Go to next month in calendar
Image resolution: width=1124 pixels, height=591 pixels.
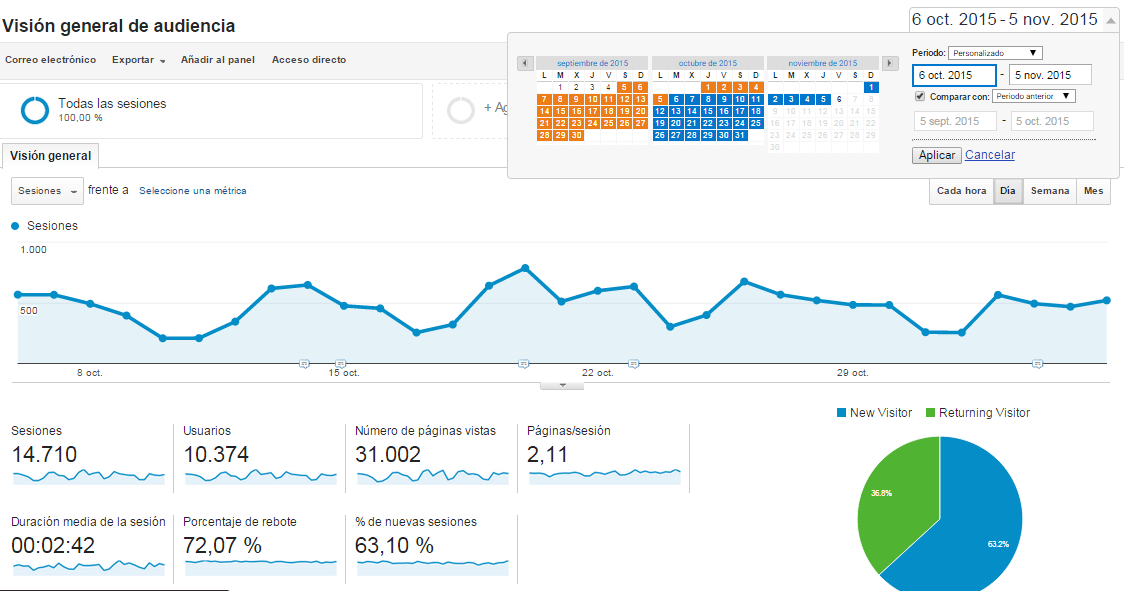pyautogui.click(x=890, y=63)
